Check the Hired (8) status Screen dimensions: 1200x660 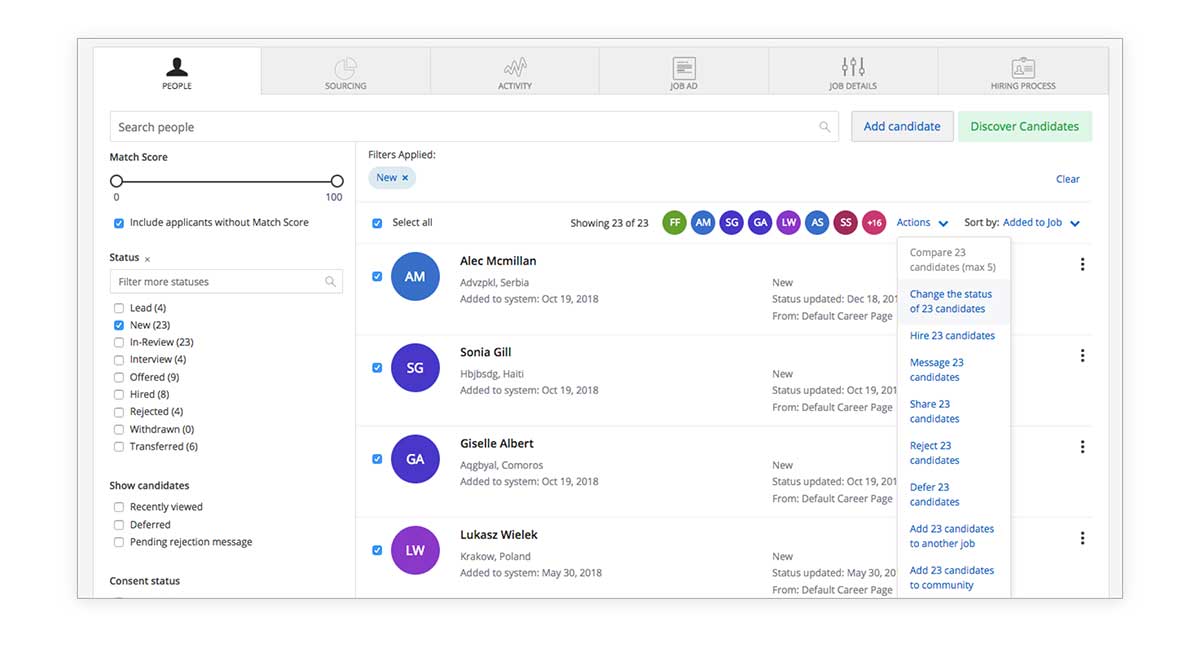point(119,394)
